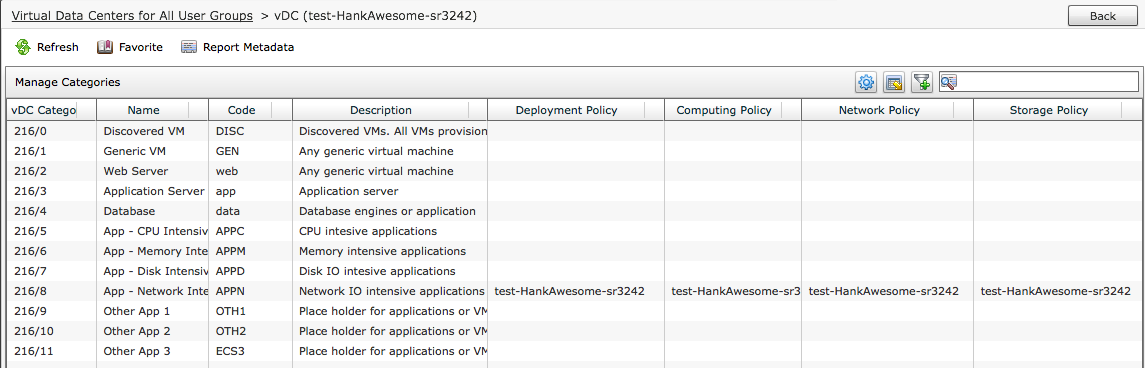Click Network Policy value test-HankAwesome-sr3242

[x=884, y=291]
